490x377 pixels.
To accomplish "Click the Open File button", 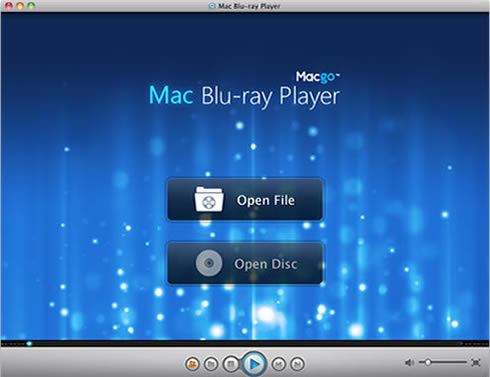I will click(x=245, y=199).
